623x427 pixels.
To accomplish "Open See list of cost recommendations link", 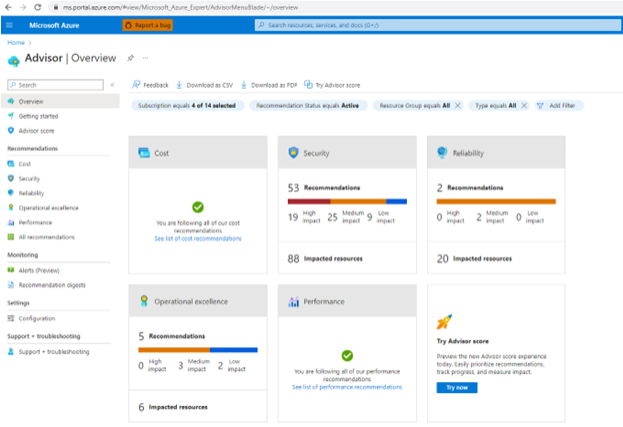I will (198, 239).
